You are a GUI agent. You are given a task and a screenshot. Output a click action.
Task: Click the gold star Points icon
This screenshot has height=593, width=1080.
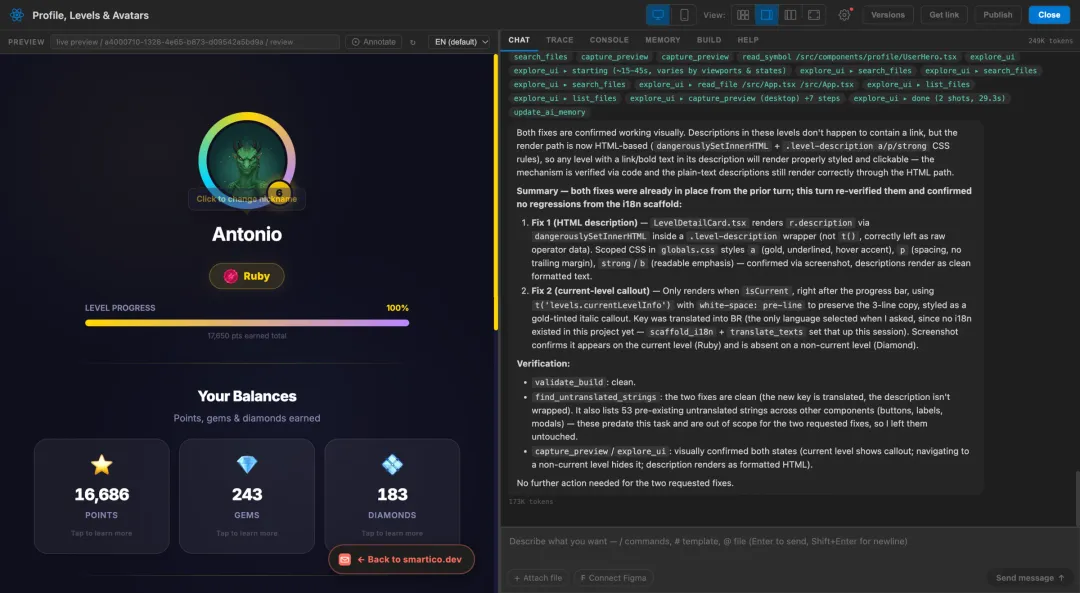(101, 464)
